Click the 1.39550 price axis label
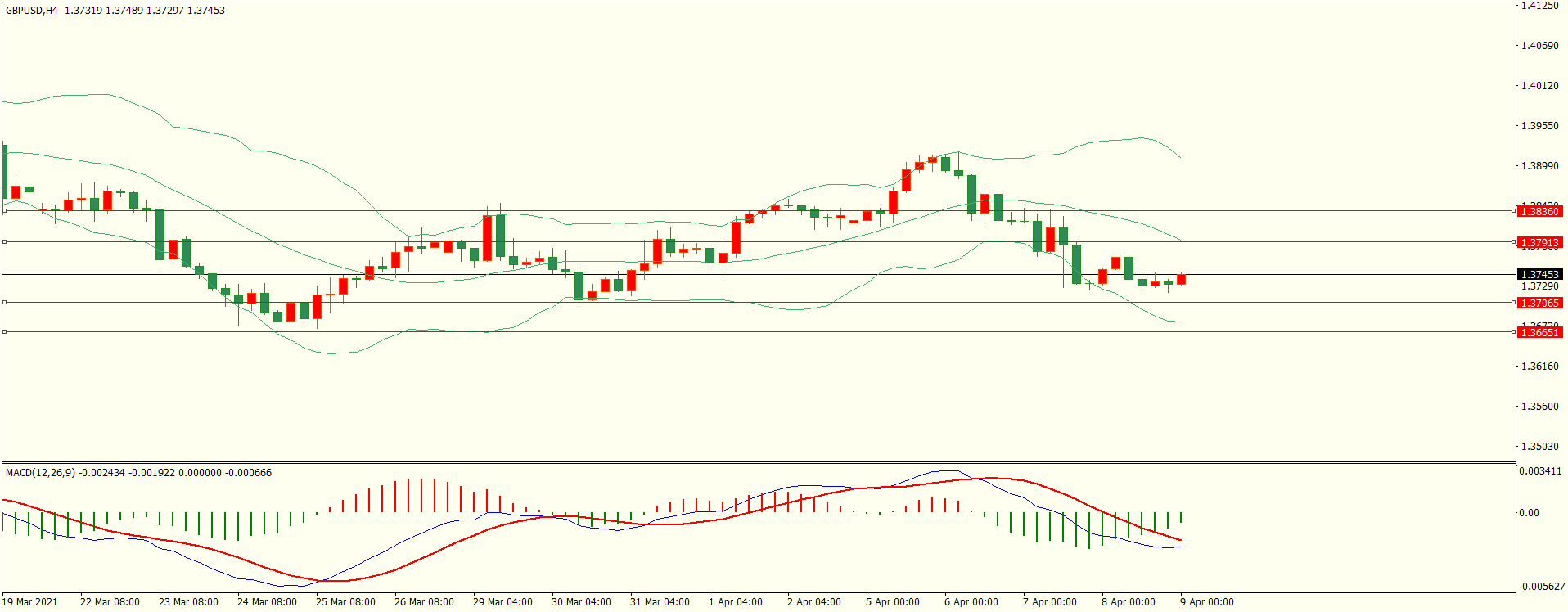This screenshot has width=1568, height=612. click(1539, 126)
